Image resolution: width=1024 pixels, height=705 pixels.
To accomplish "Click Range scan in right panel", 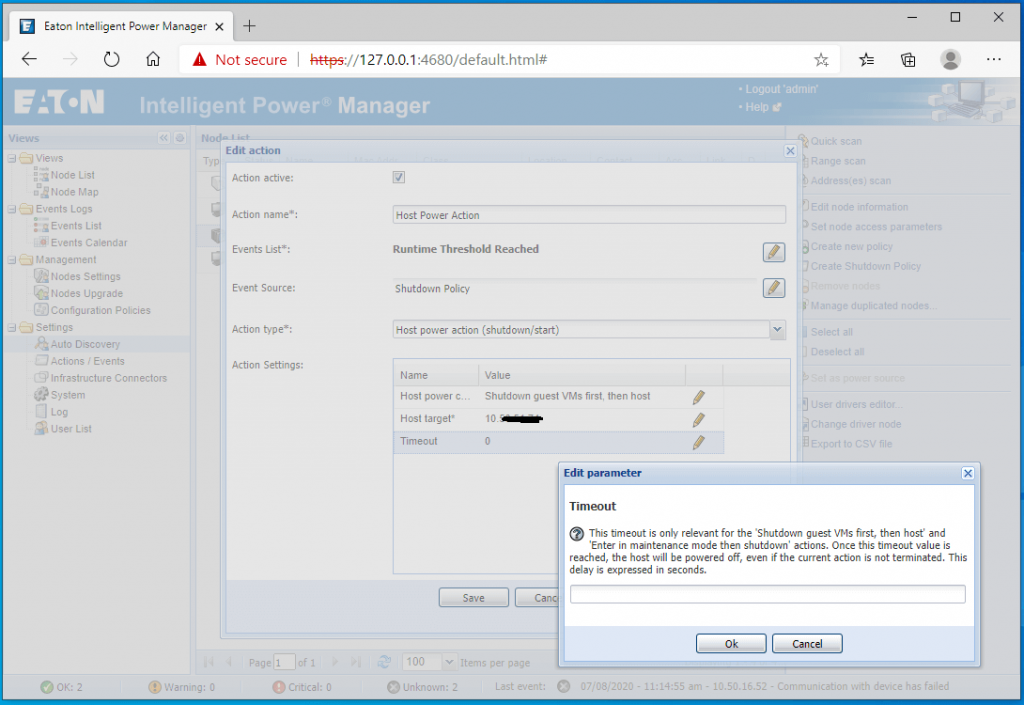I will (x=838, y=161).
